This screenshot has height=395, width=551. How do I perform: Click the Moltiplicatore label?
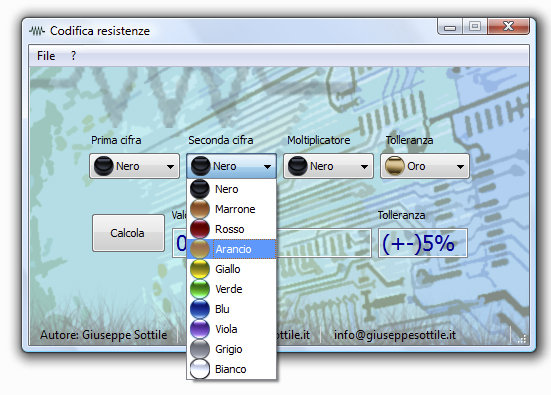319,140
